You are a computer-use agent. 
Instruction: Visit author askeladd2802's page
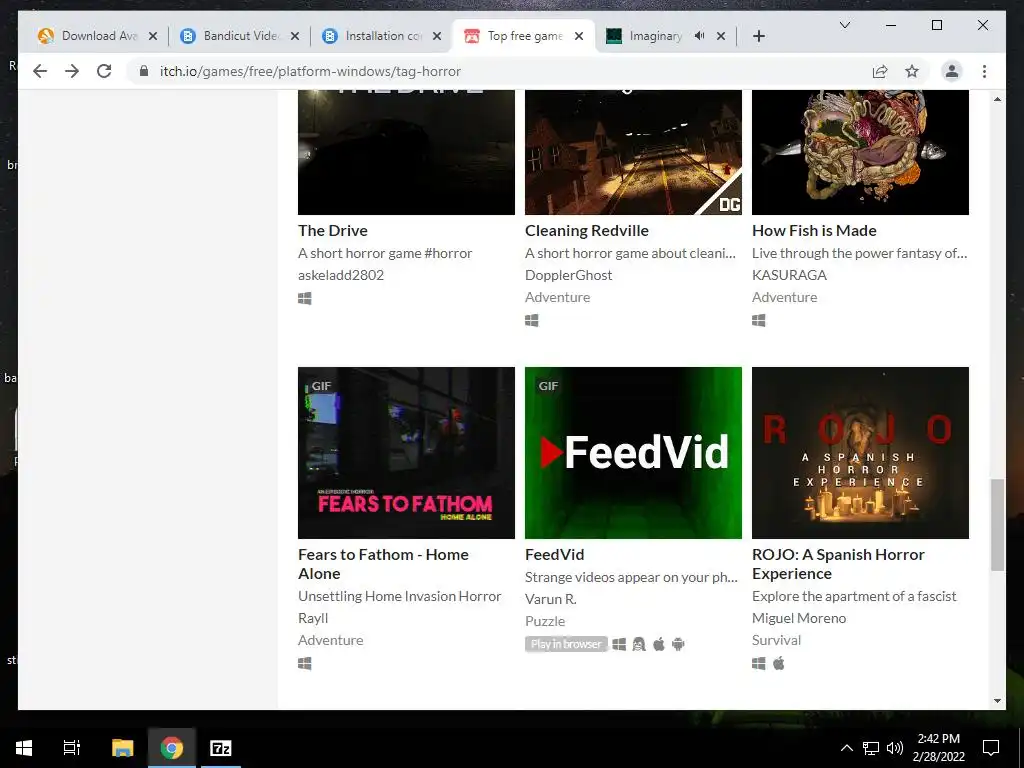click(x=341, y=275)
